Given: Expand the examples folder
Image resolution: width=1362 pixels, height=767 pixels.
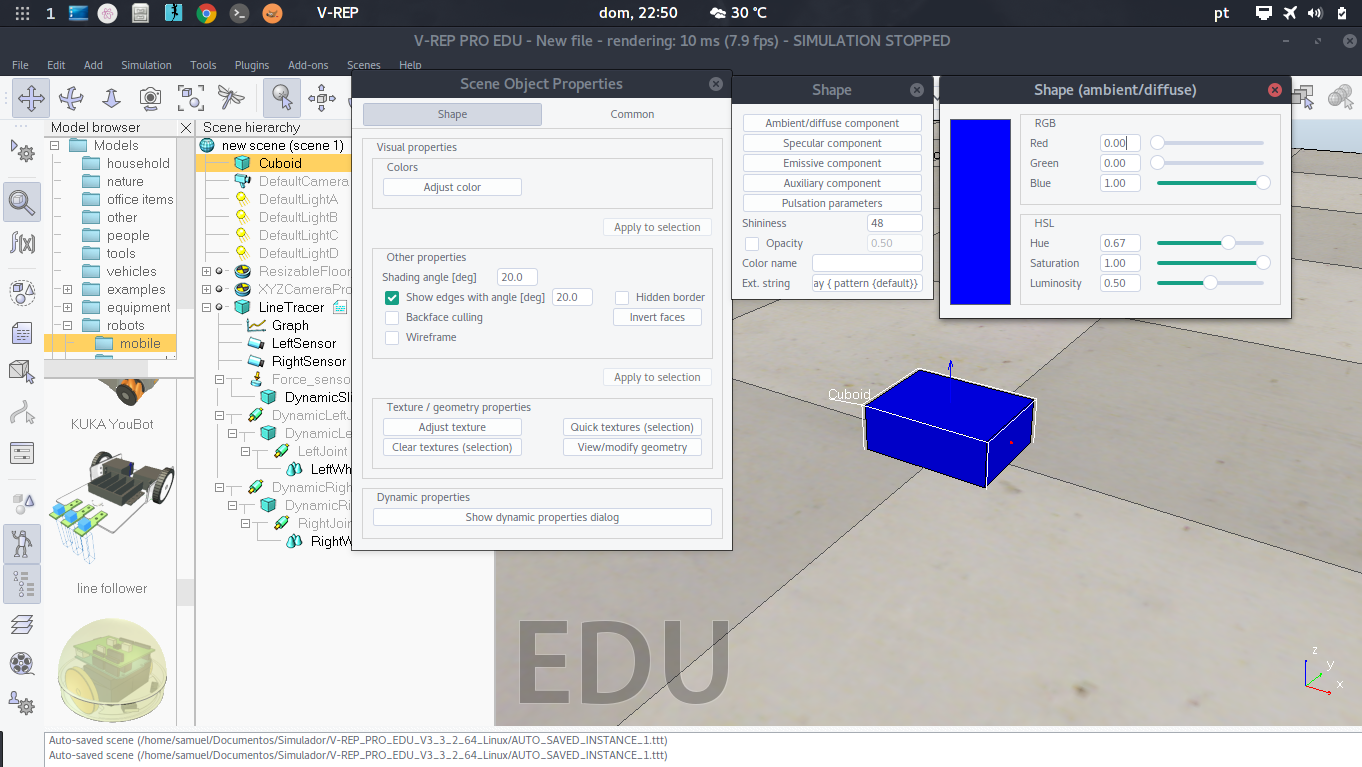Looking at the screenshot, I should [x=67, y=289].
